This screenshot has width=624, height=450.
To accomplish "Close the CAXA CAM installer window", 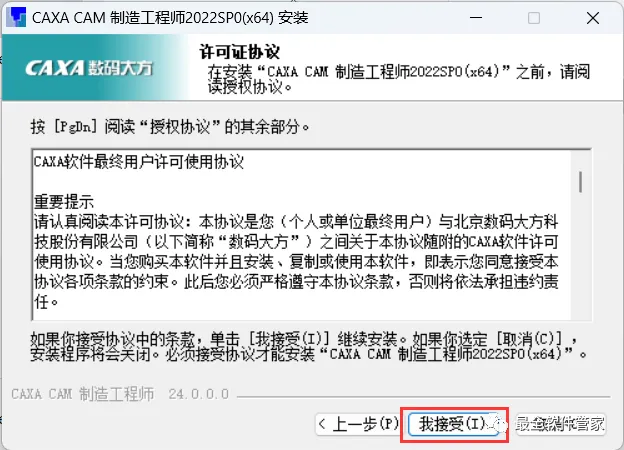I will [593, 18].
